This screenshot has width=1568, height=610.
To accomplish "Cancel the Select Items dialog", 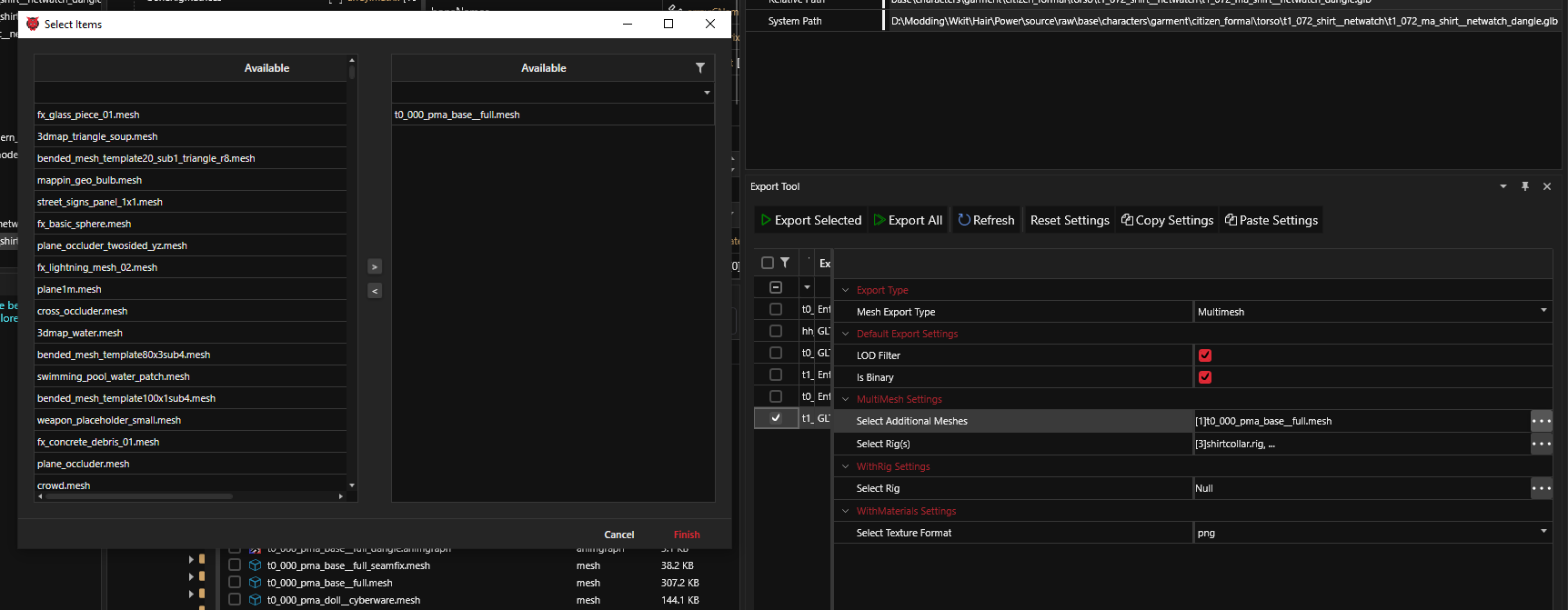I will click(x=618, y=535).
